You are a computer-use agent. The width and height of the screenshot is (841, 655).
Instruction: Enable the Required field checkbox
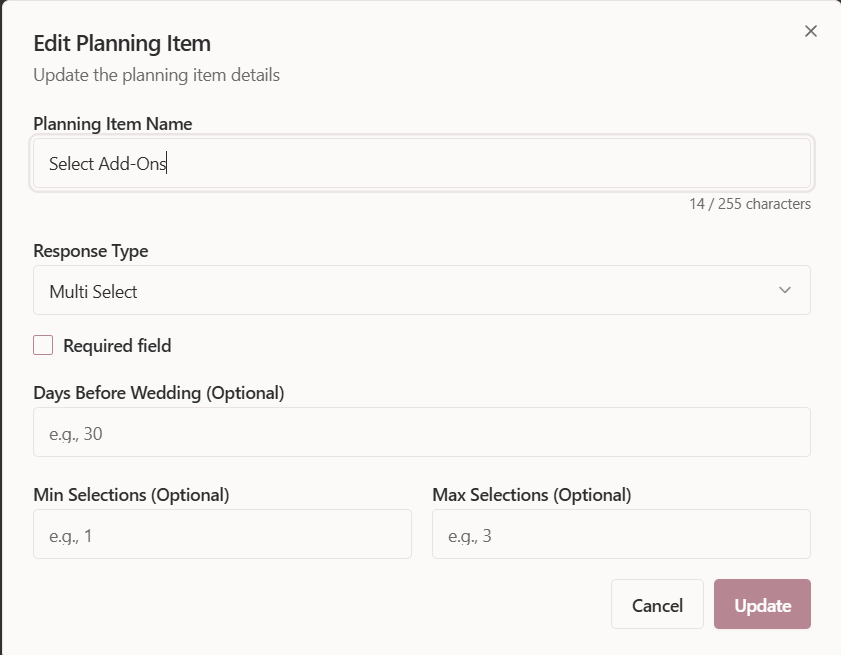tap(43, 346)
